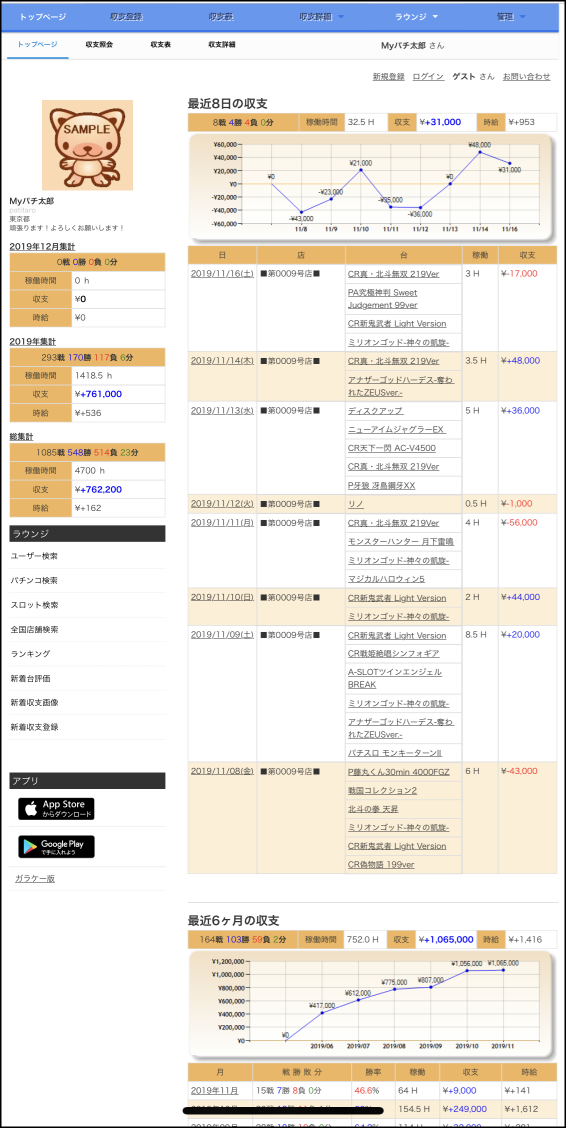Expand the 管理 dropdown in the blue bar
The width and height of the screenshot is (566, 1128).
[511, 17]
